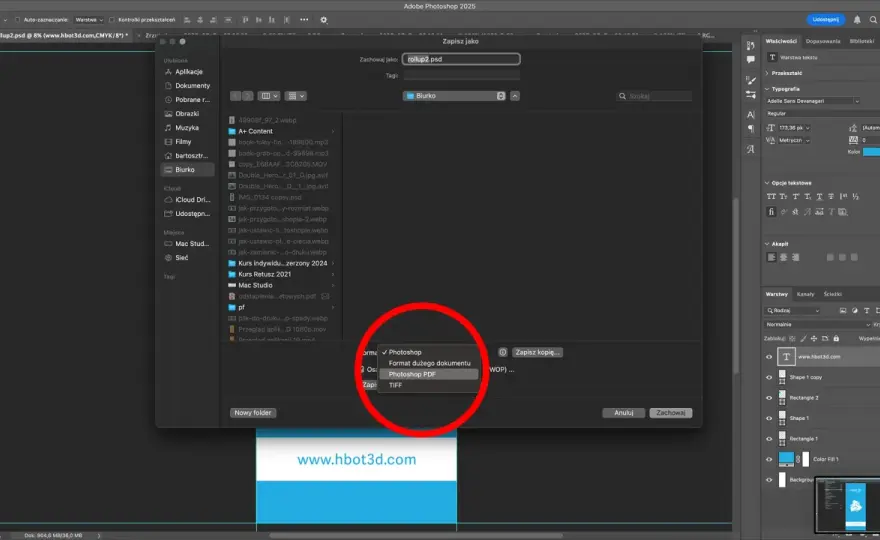Align paragraph text left
Screen dimensions: 880x540
coord(772,257)
